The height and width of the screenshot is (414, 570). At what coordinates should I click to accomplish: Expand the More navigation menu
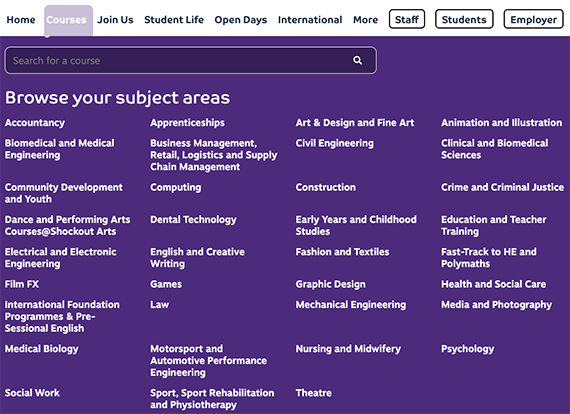[x=365, y=20]
